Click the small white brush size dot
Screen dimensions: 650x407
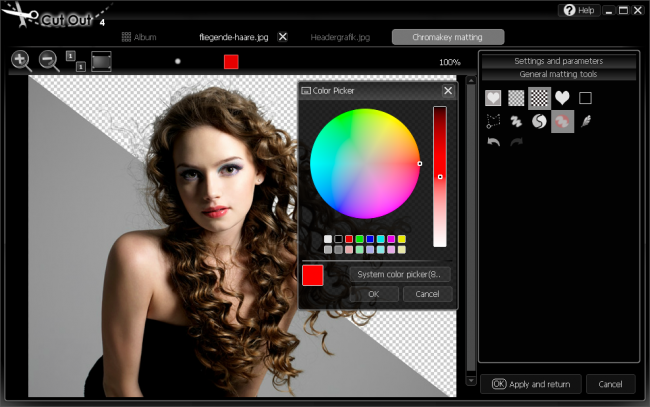pyautogui.click(x=178, y=61)
